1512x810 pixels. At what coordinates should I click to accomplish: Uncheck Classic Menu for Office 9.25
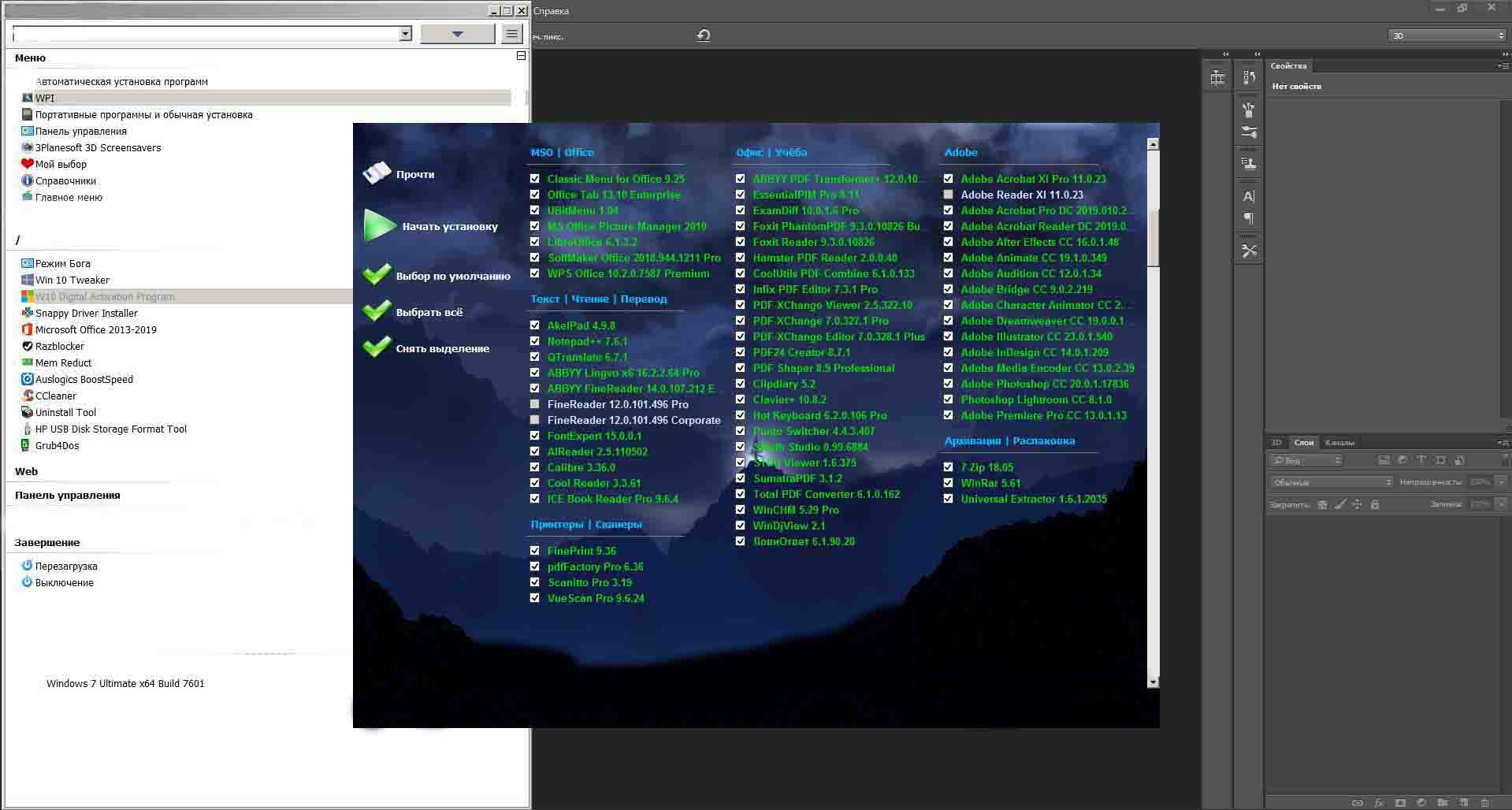535,179
